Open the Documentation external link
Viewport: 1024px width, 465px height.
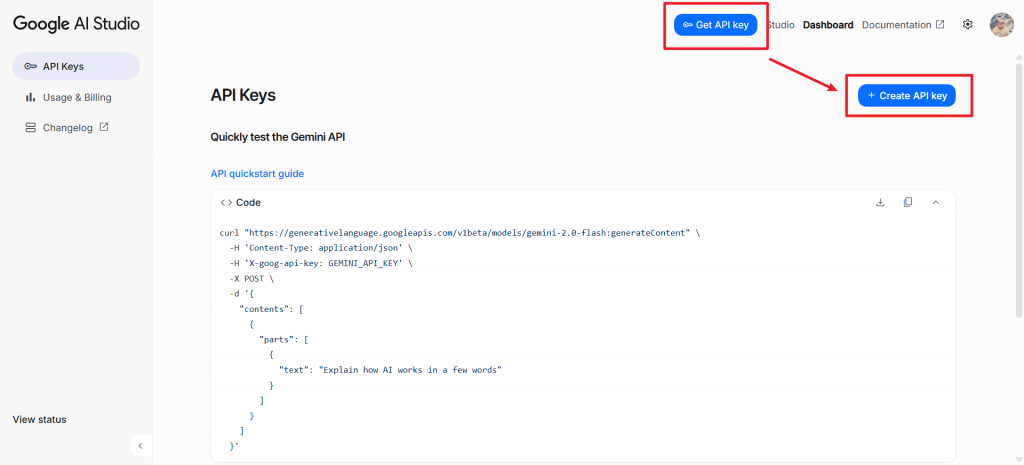(902, 25)
